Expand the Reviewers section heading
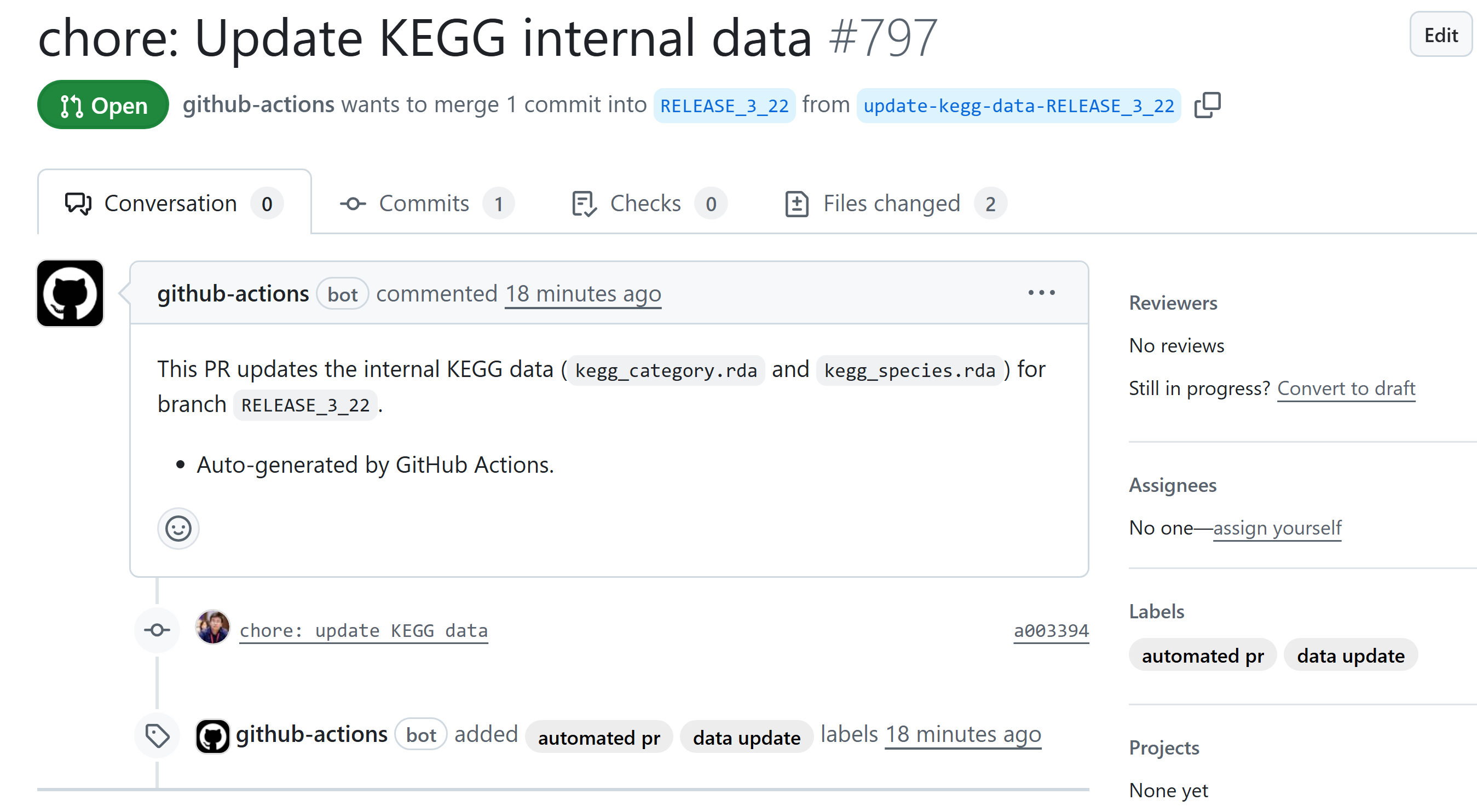Viewport: 1477px width, 812px height. point(1173,303)
